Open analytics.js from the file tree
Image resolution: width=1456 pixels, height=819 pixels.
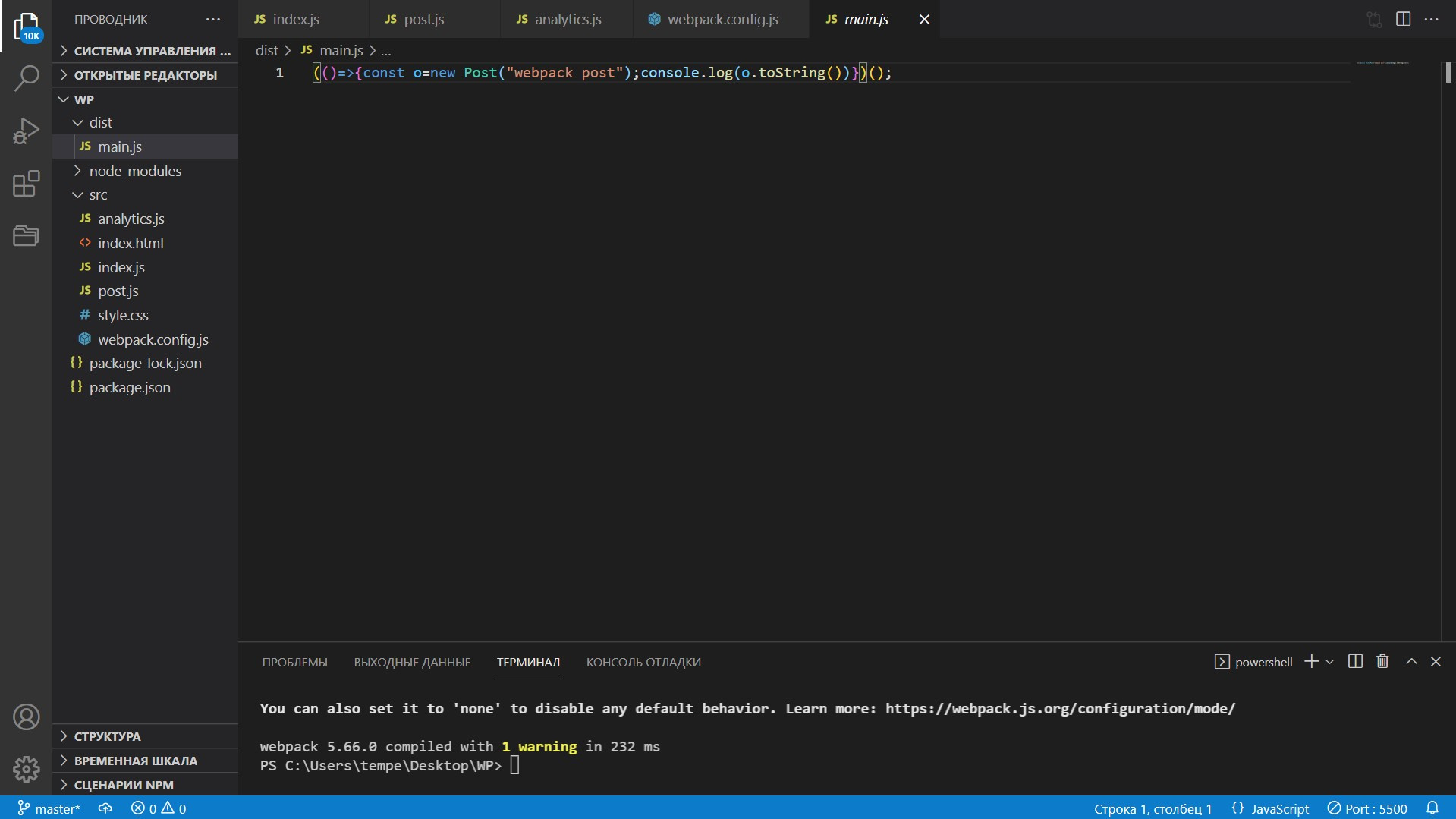145,219
